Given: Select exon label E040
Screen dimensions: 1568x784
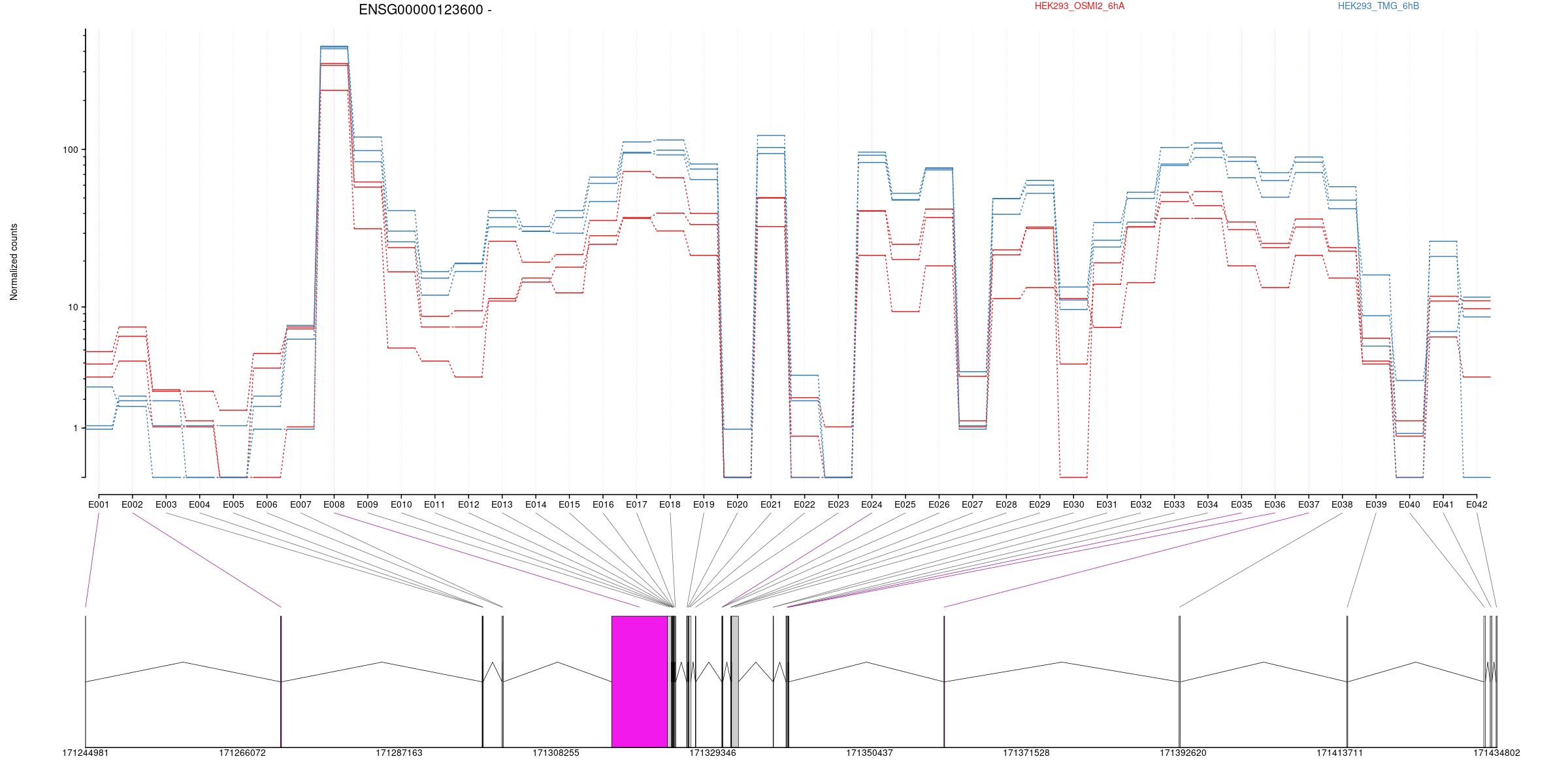Looking at the screenshot, I should point(1409,504).
